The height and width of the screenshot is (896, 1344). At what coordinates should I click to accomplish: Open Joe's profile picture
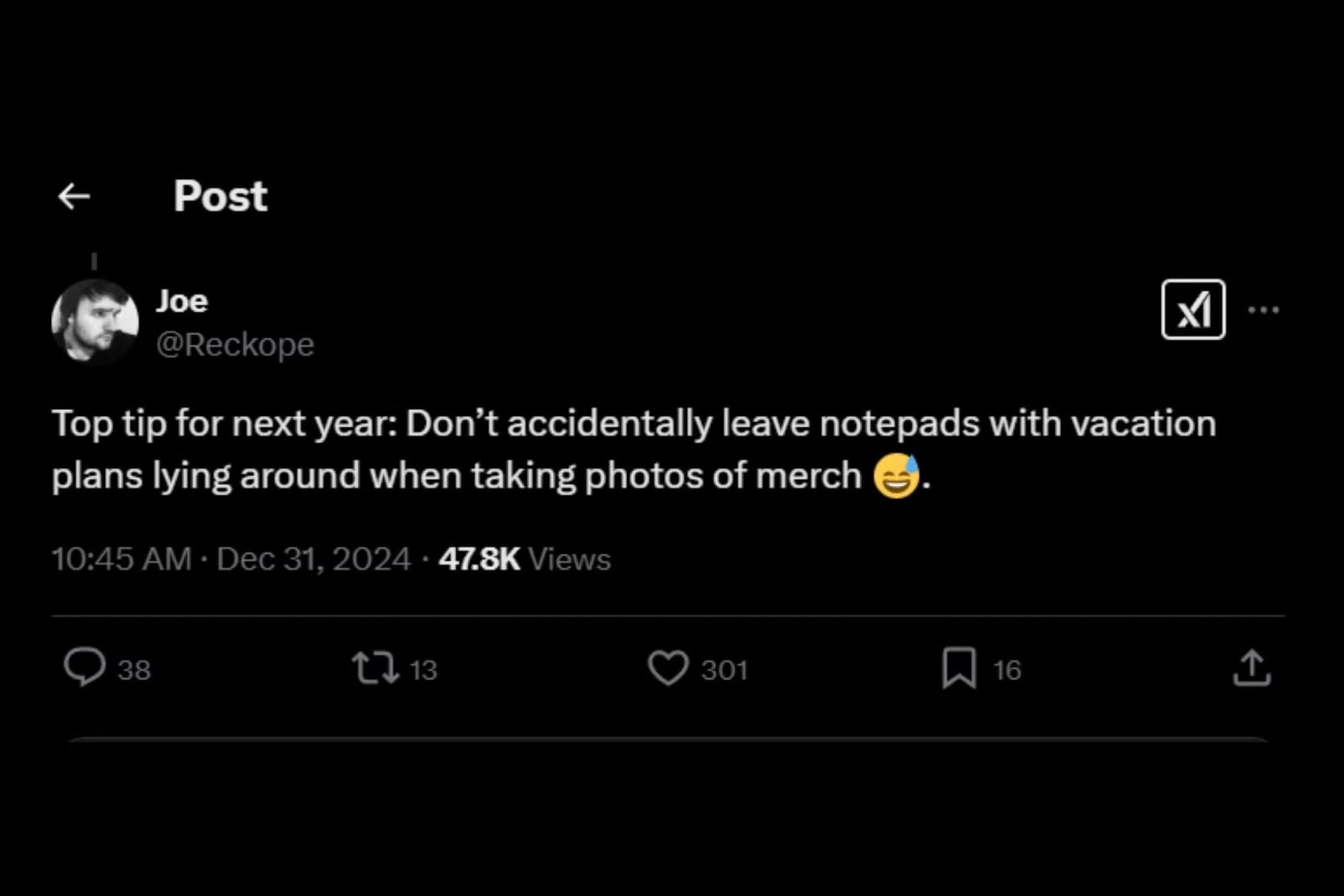tap(95, 322)
